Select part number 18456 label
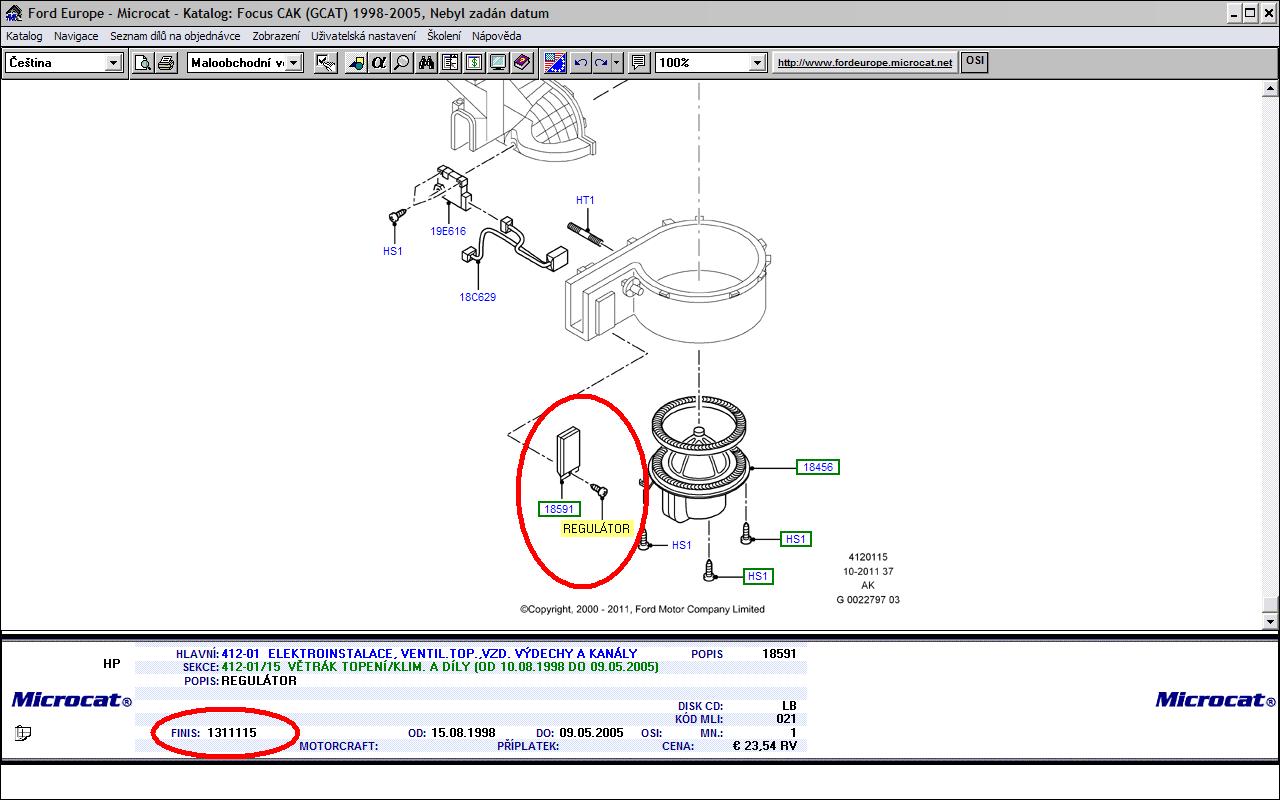The height and width of the screenshot is (800, 1280). coord(818,467)
